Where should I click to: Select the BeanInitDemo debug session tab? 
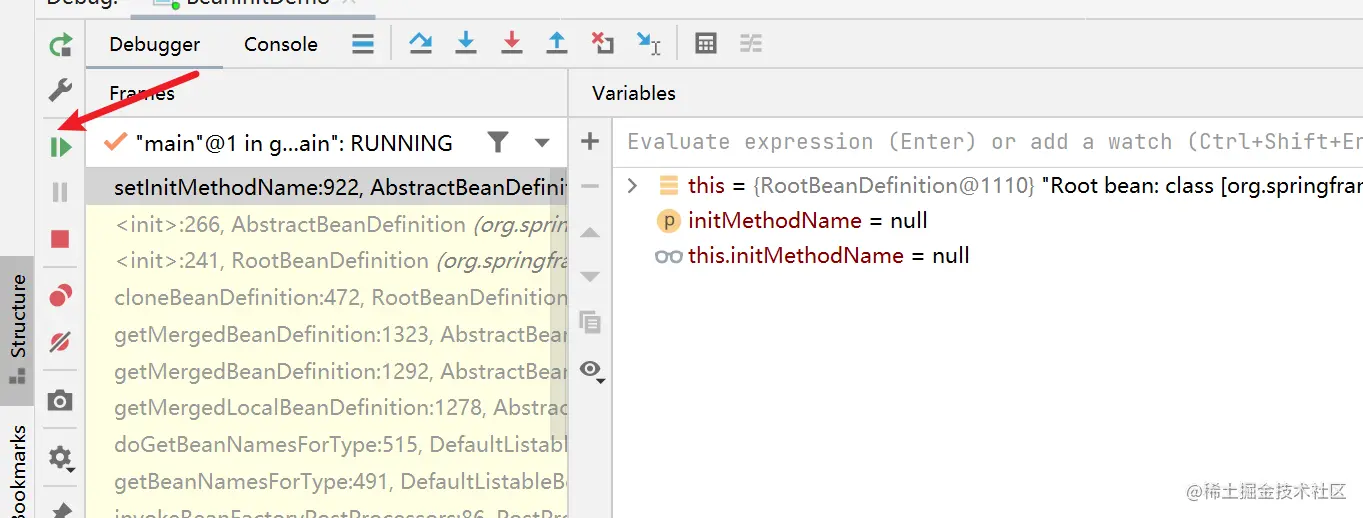(254, 4)
